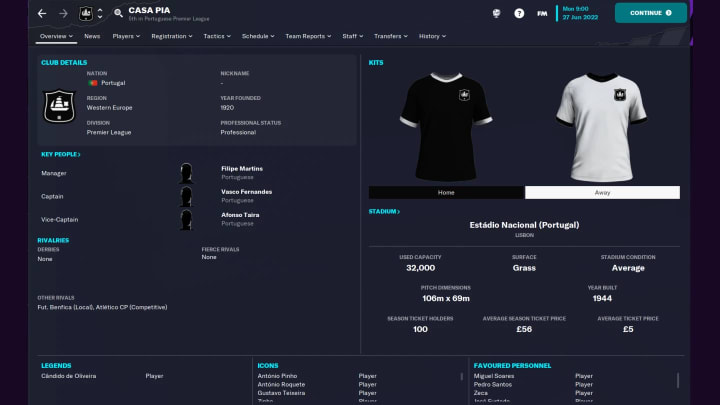The height and width of the screenshot is (405, 720).
Task: Click Gustavo Teixeira in Icons
Action: tap(281, 393)
